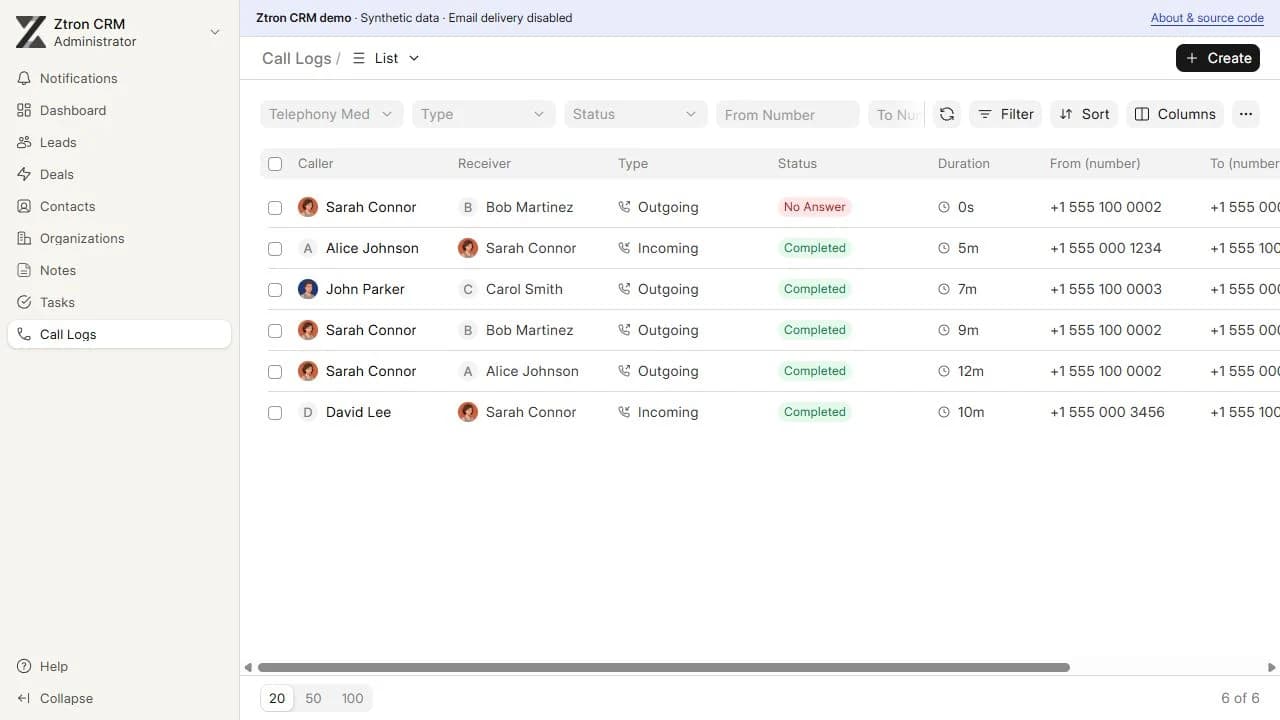The image size is (1280, 720).
Task: Go to the Dashboard page
Action: coord(119,110)
